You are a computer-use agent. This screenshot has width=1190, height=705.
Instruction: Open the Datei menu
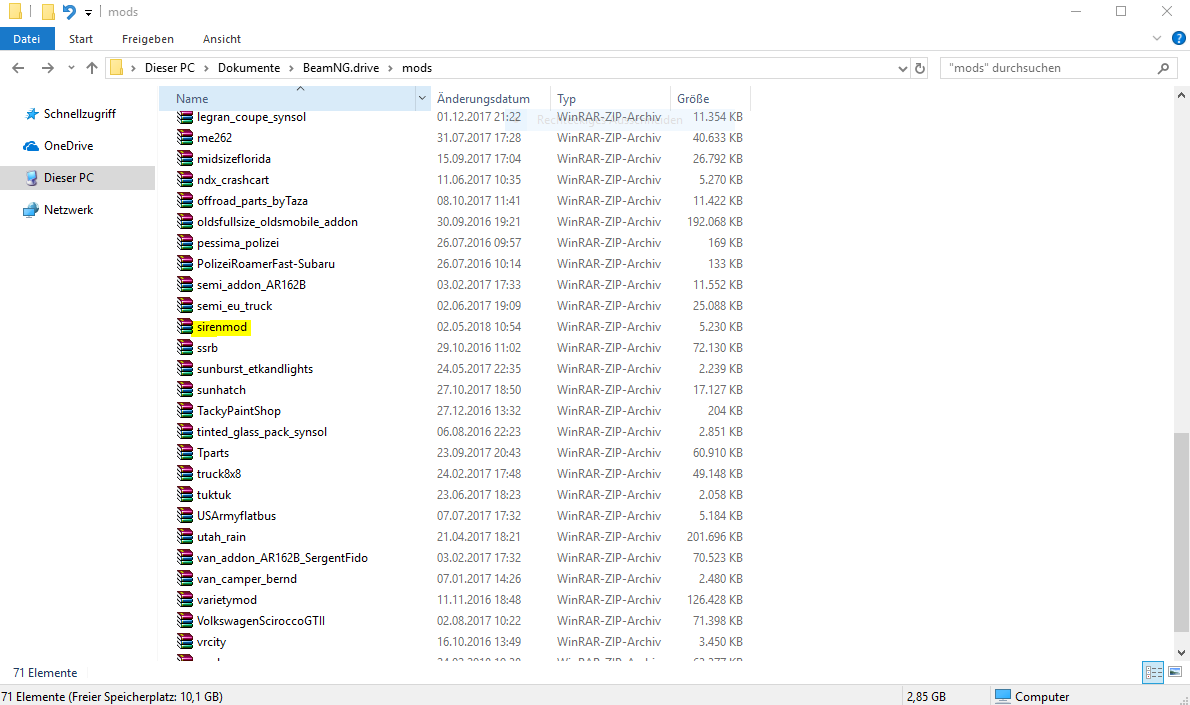click(x=27, y=39)
